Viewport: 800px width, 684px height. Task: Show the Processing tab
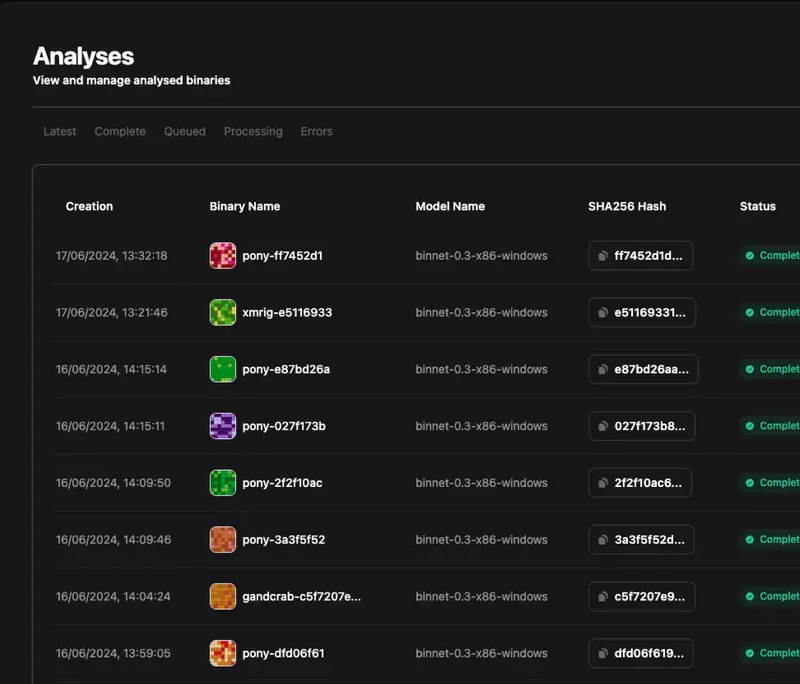(x=253, y=132)
